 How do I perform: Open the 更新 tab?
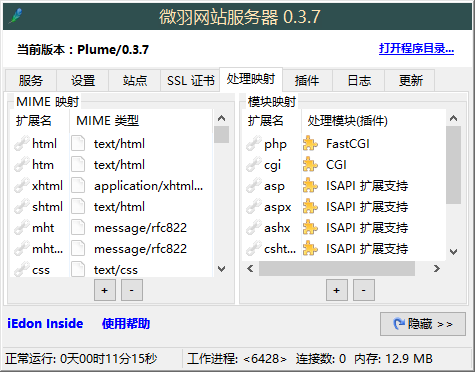[410, 80]
